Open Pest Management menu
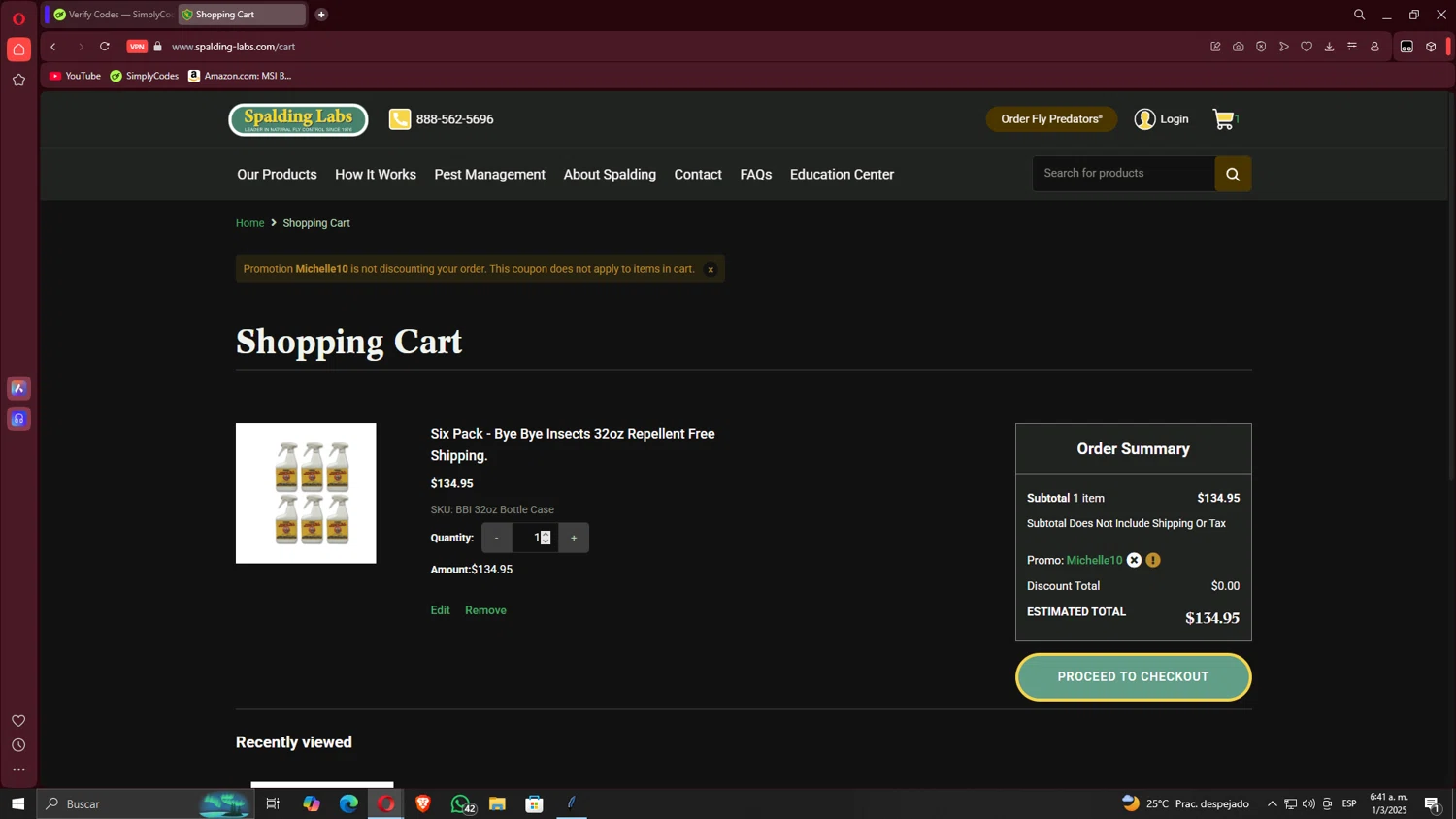Screen dimensions: 1456x819 coord(489,175)
